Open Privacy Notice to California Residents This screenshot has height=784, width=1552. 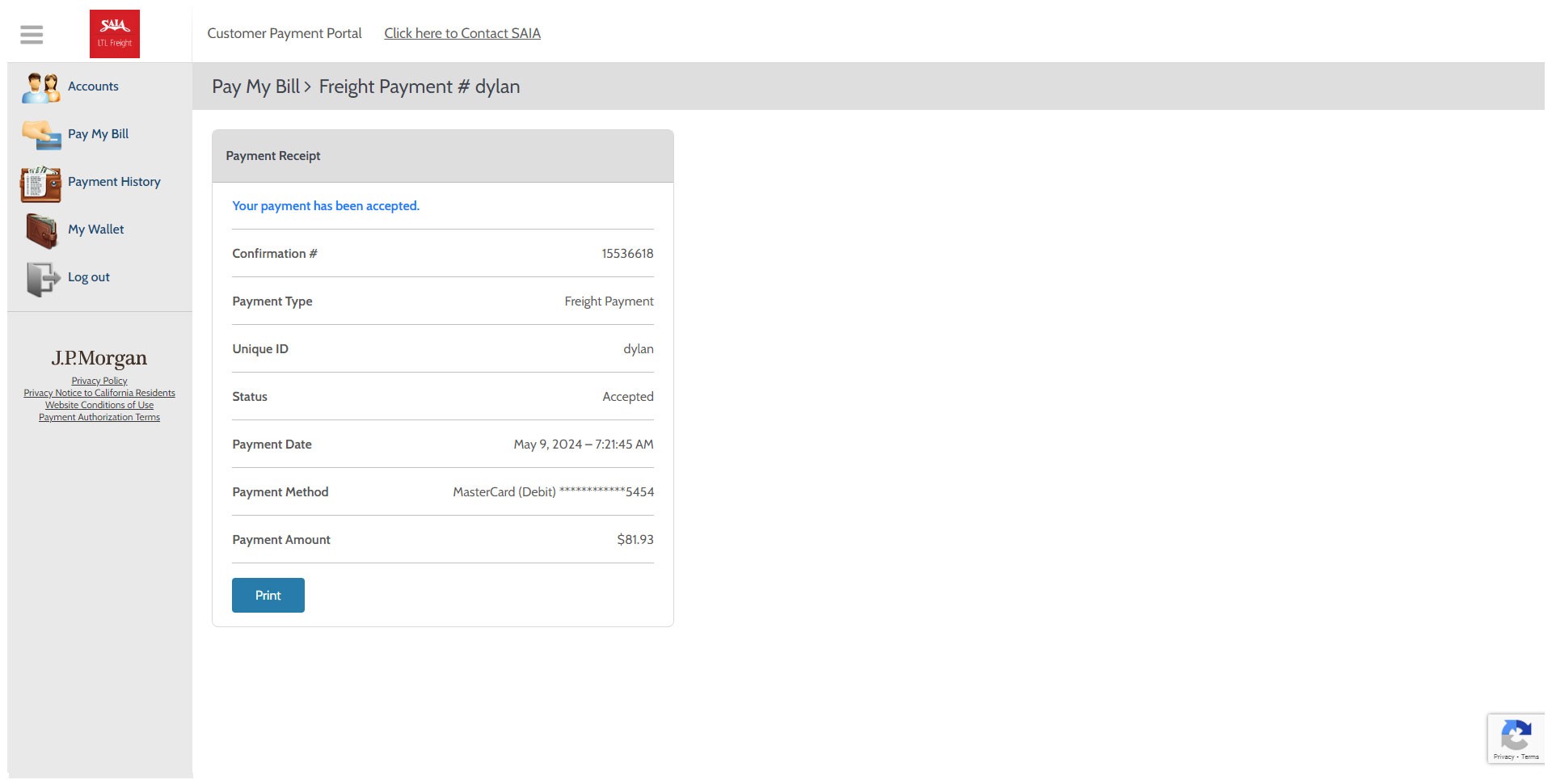click(x=99, y=393)
